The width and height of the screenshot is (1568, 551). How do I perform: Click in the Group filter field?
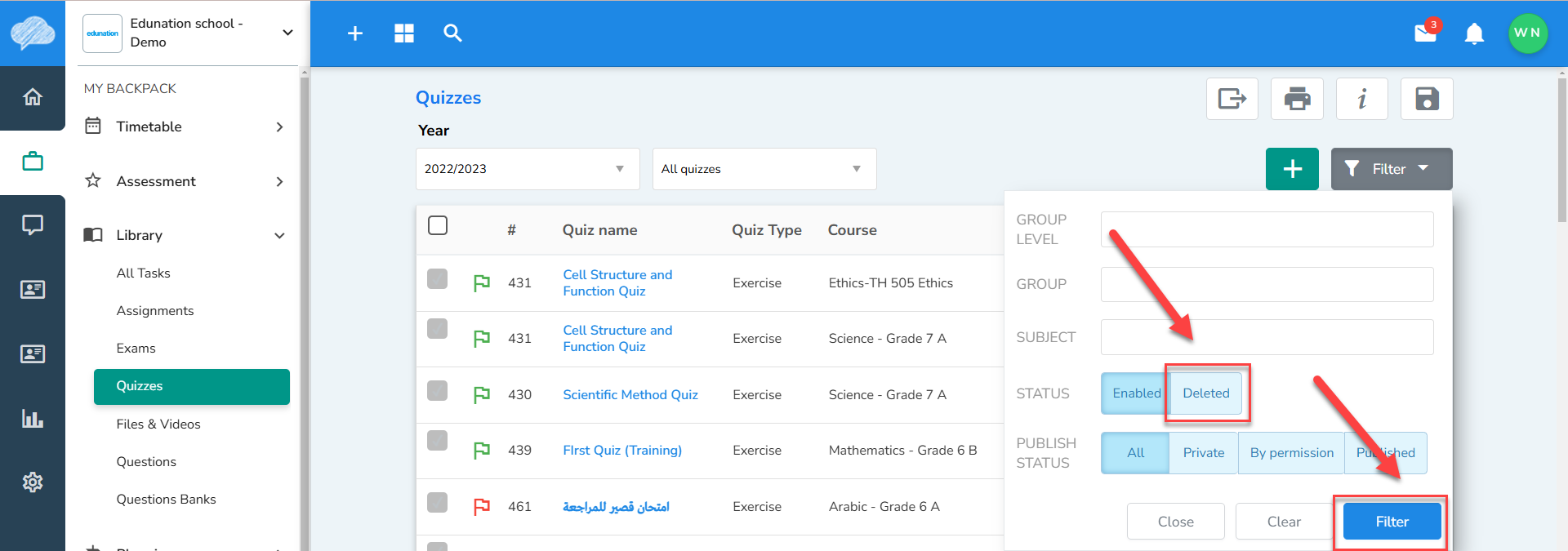1267,285
